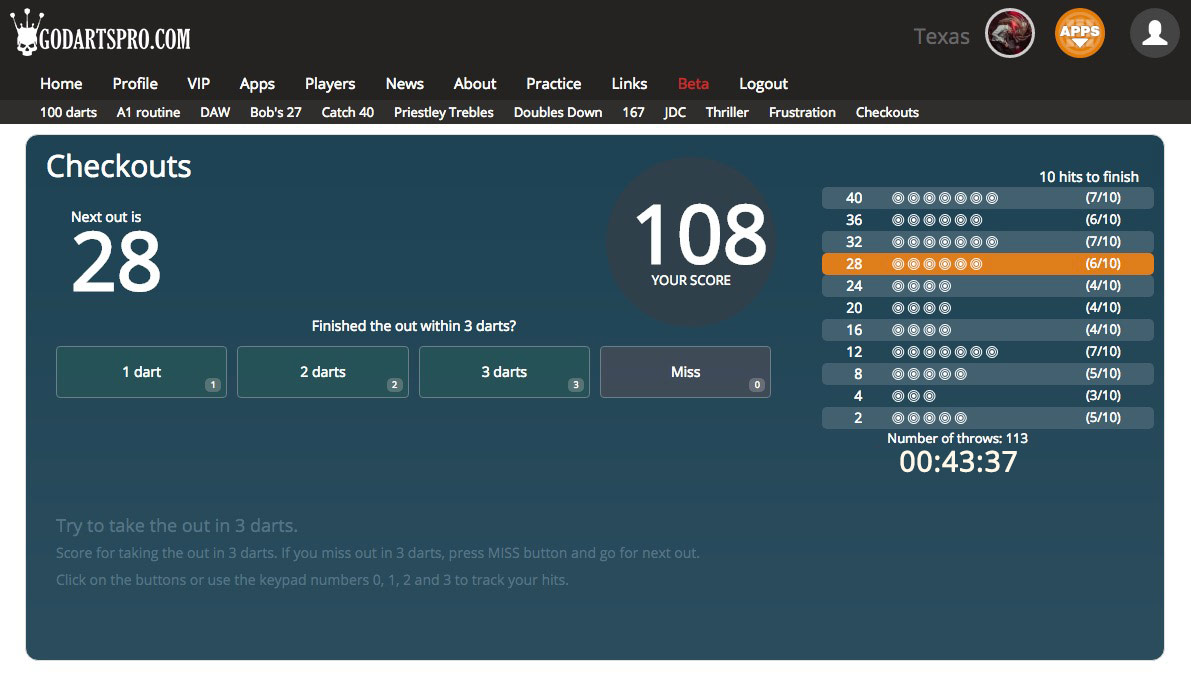Go to the Players menu

(x=330, y=84)
